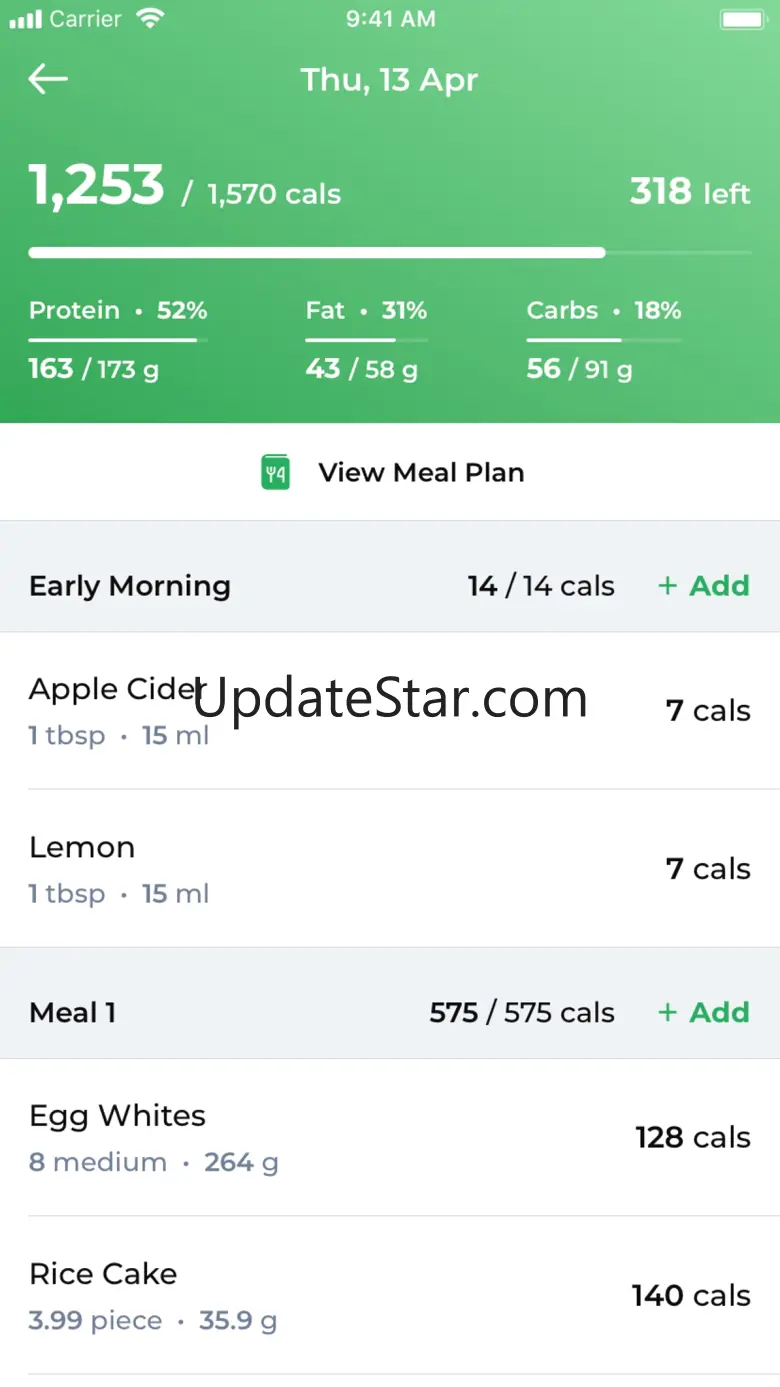Tap the battery icon in status bar

[x=742, y=19]
